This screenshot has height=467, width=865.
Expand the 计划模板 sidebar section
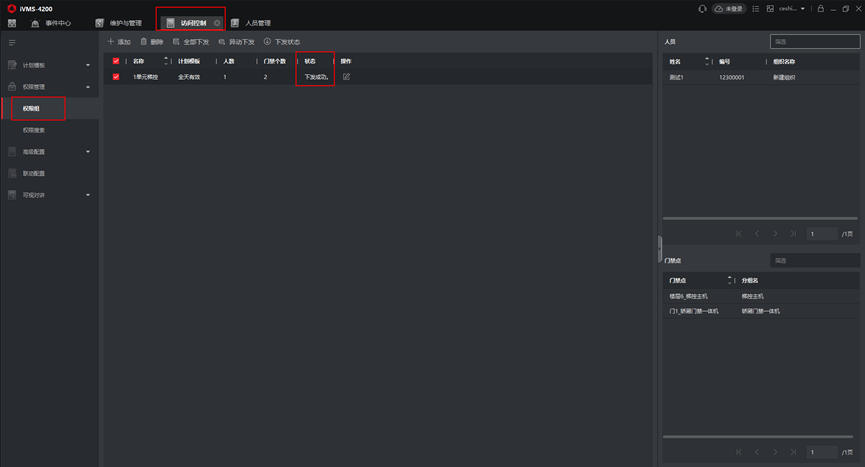[x=88, y=65]
